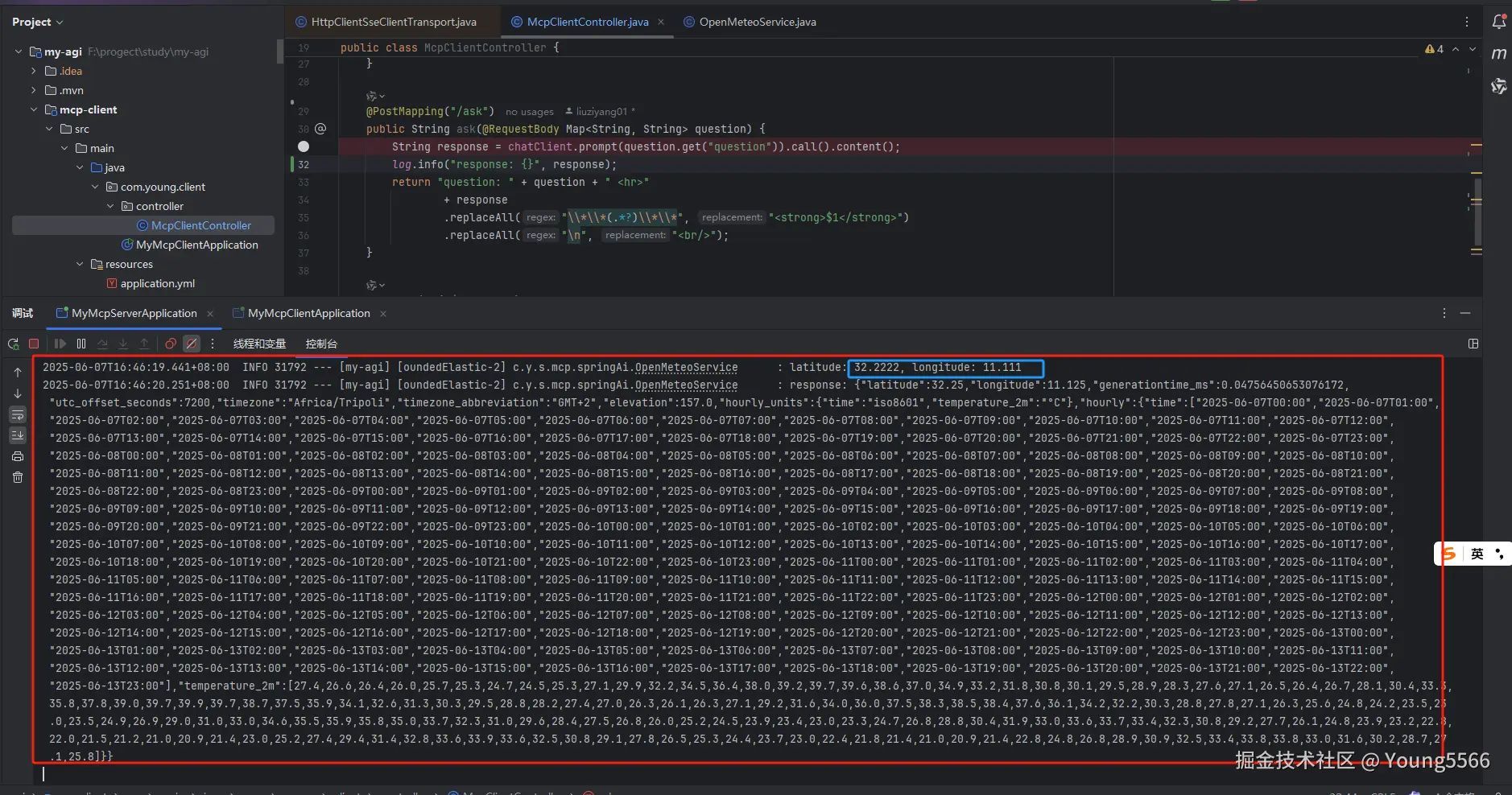Open the notifications panel
This screenshot has height=795, width=1512.
[1498, 22]
